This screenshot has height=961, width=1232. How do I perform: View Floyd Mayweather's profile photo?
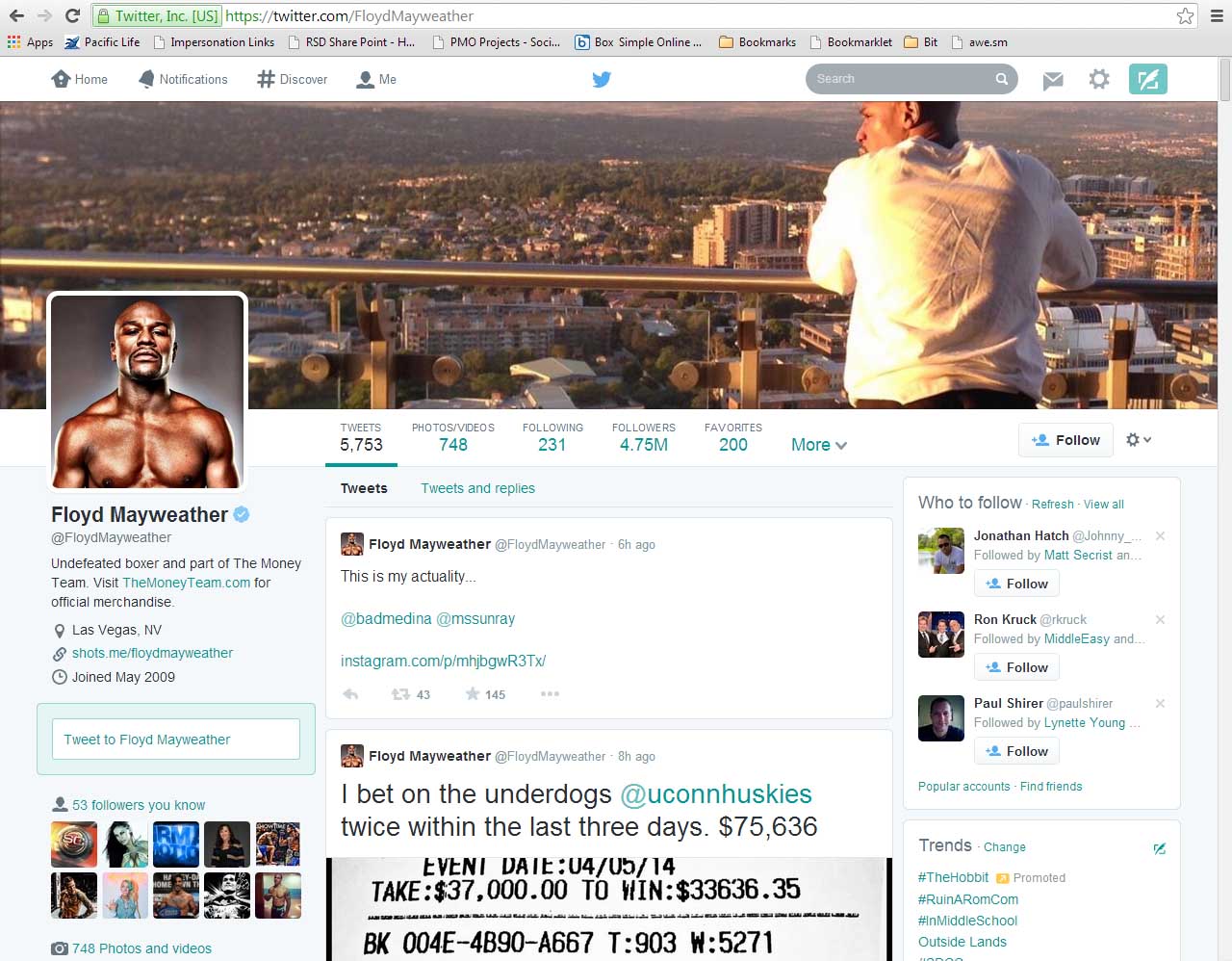click(x=147, y=391)
